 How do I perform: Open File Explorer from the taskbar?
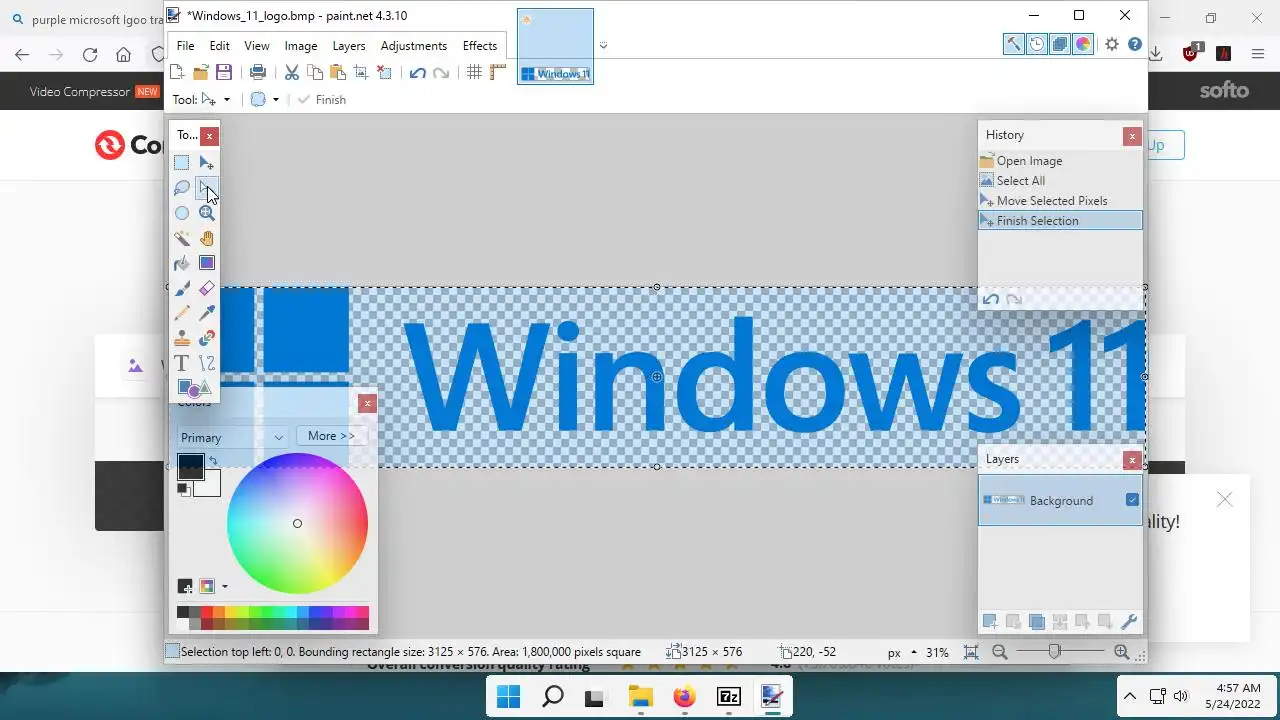640,697
